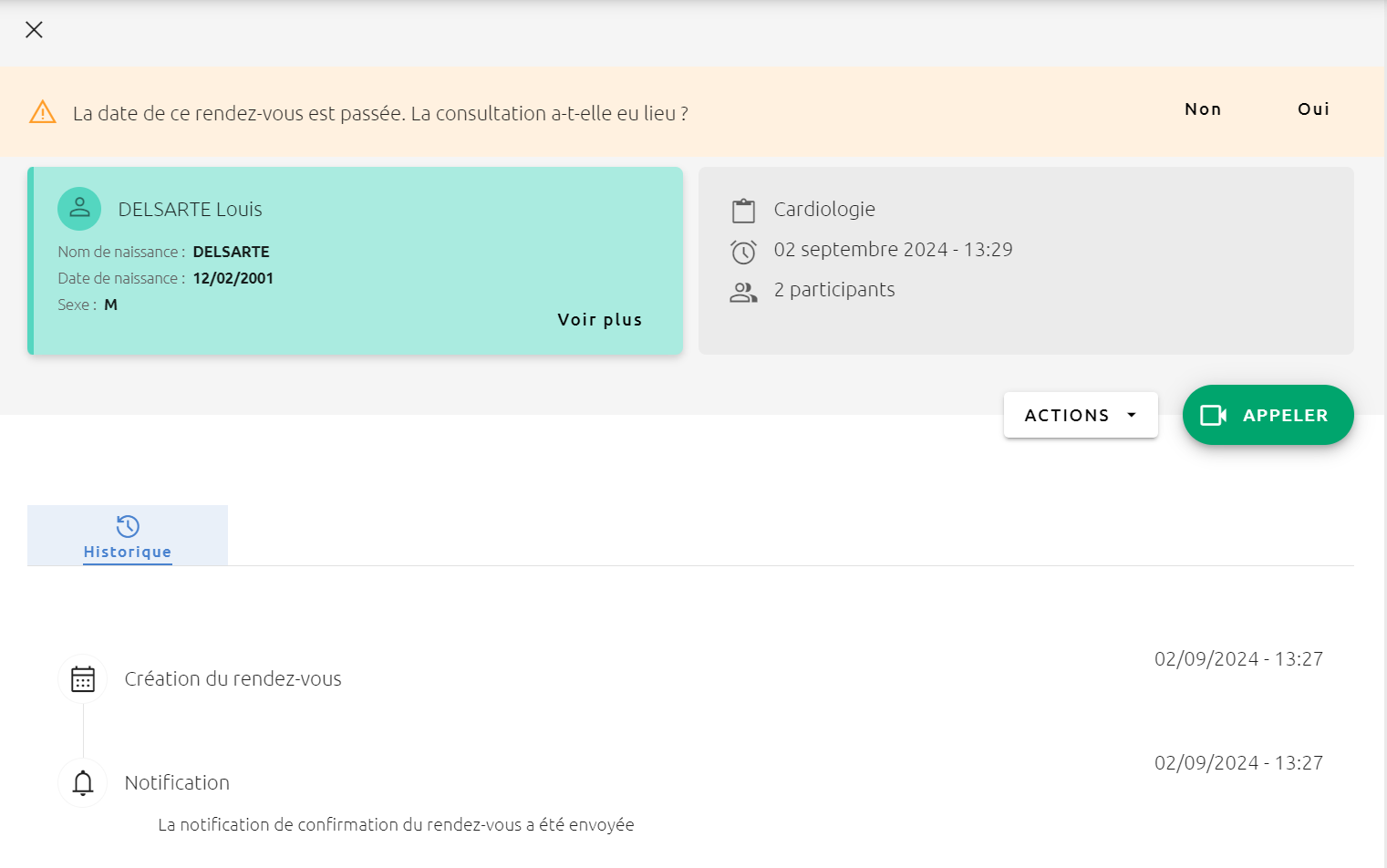Click the orange warning triangle icon
The image size is (1387, 868).
click(x=43, y=112)
